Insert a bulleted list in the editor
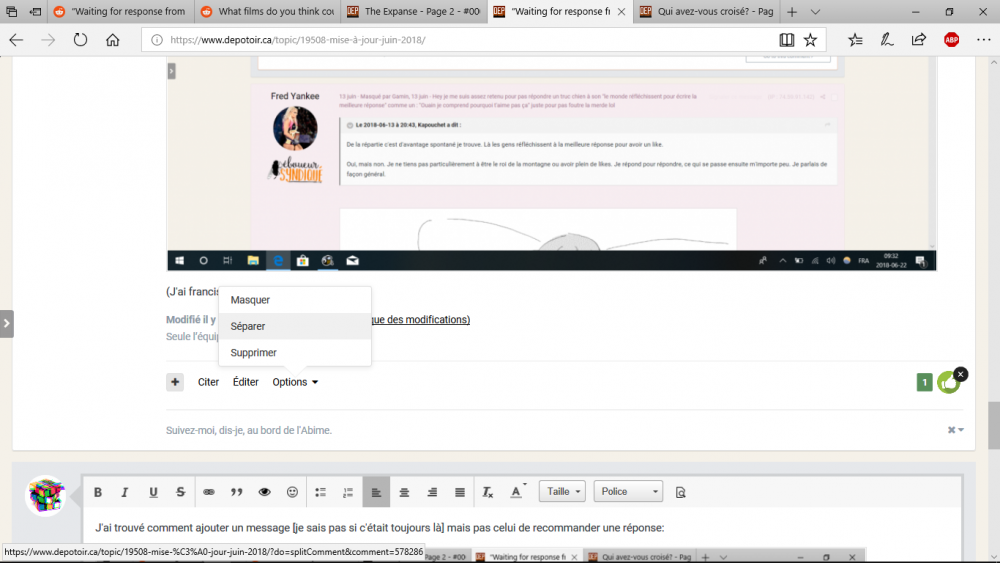This screenshot has width=1000, height=563. tap(321, 492)
